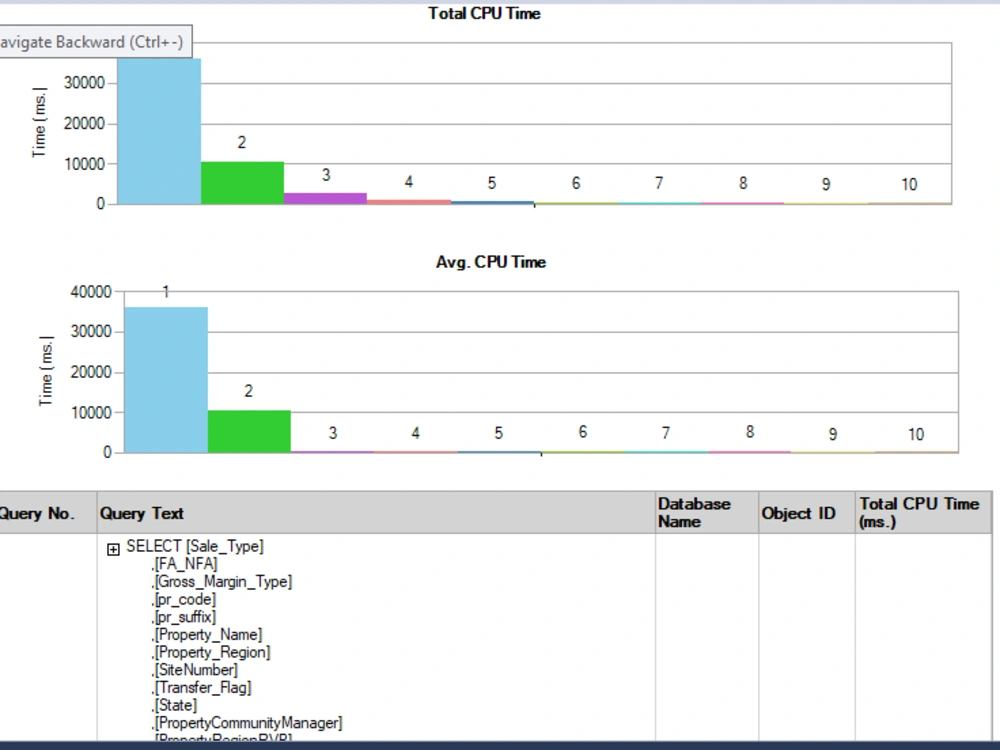The image size is (1000, 750).
Task: Click the [Gross_Margin_Type] line in query text
Action: (x=222, y=582)
